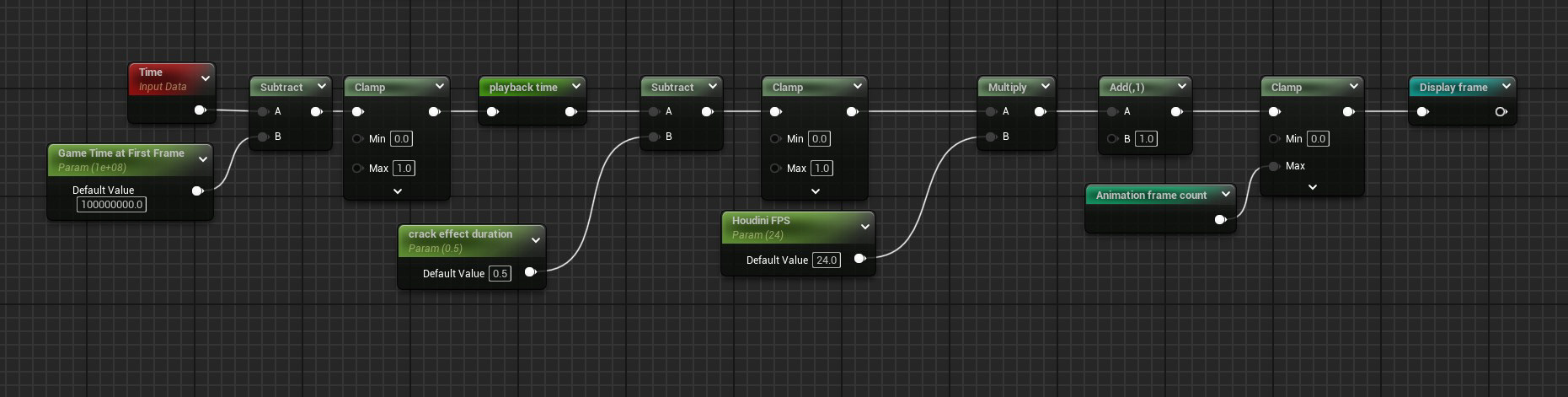
Task: Toggle chevron on the first Clamp node header
Action: tap(439, 86)
